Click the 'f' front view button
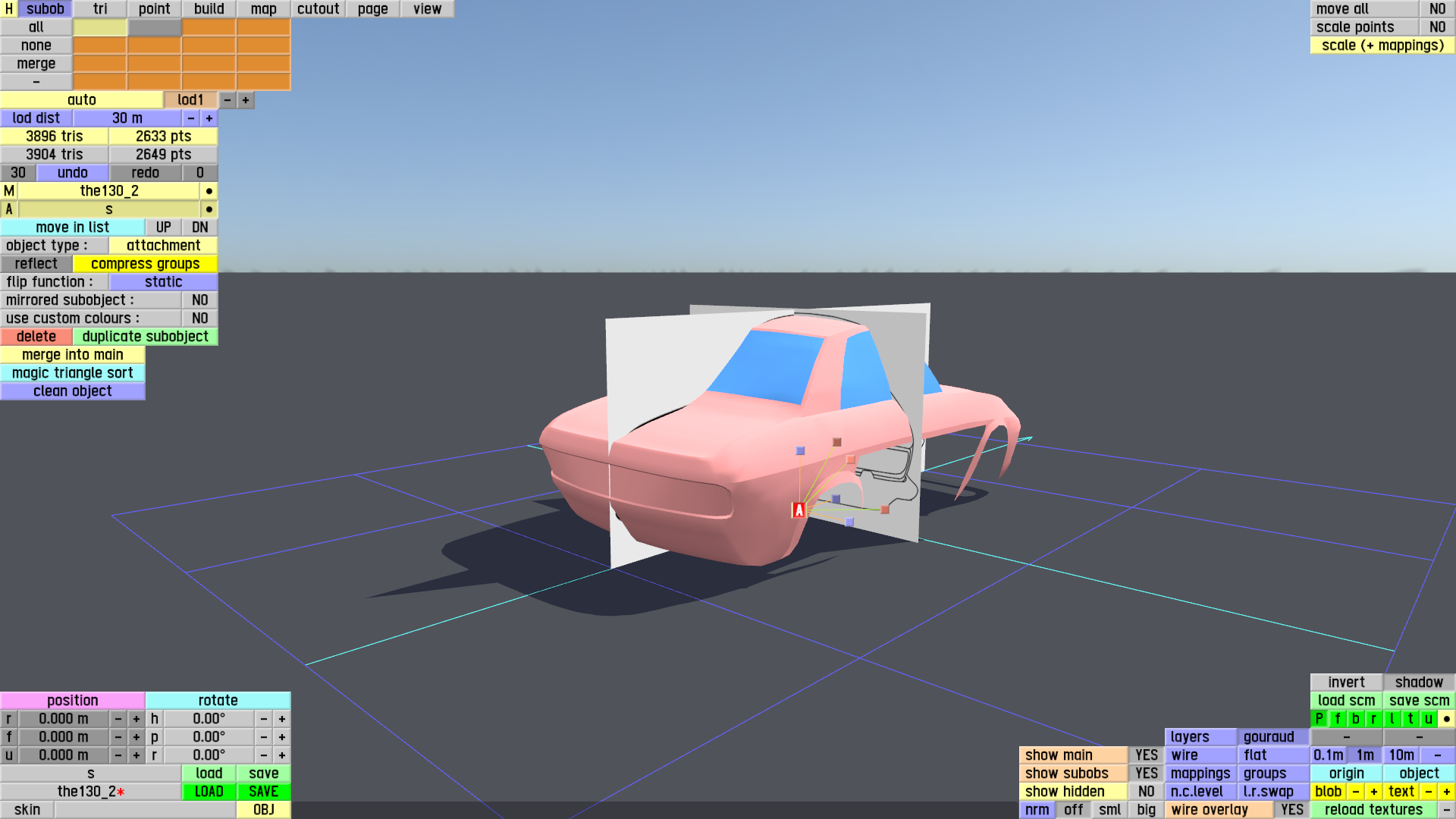Screen dimensions: 1456x819 1337,719
